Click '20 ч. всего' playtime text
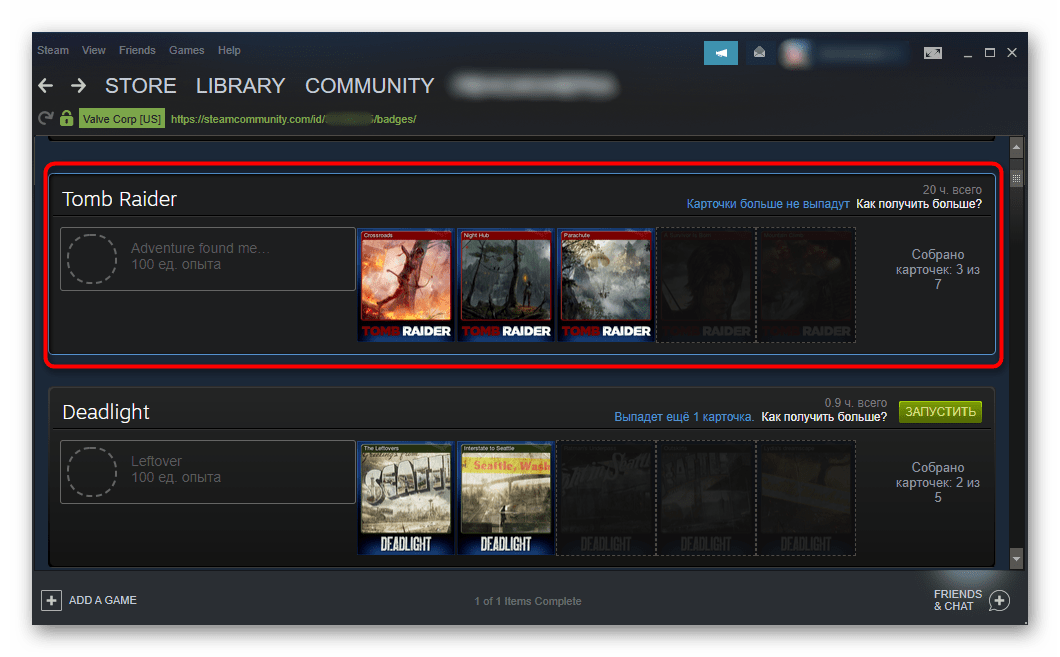The width and height of the screenshot is (1060, 657). (952, 189)
